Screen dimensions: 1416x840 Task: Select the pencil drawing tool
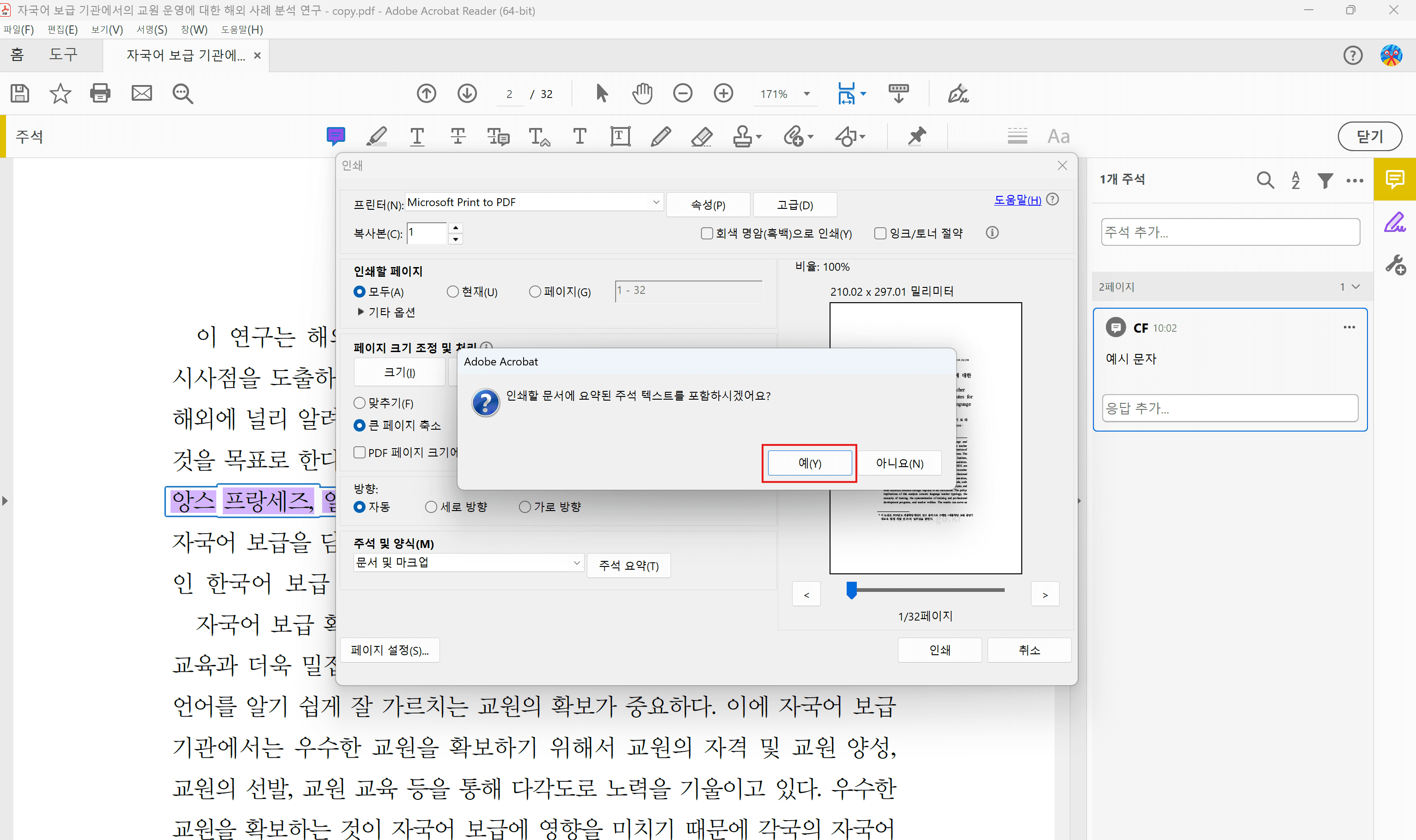point(661,136)
